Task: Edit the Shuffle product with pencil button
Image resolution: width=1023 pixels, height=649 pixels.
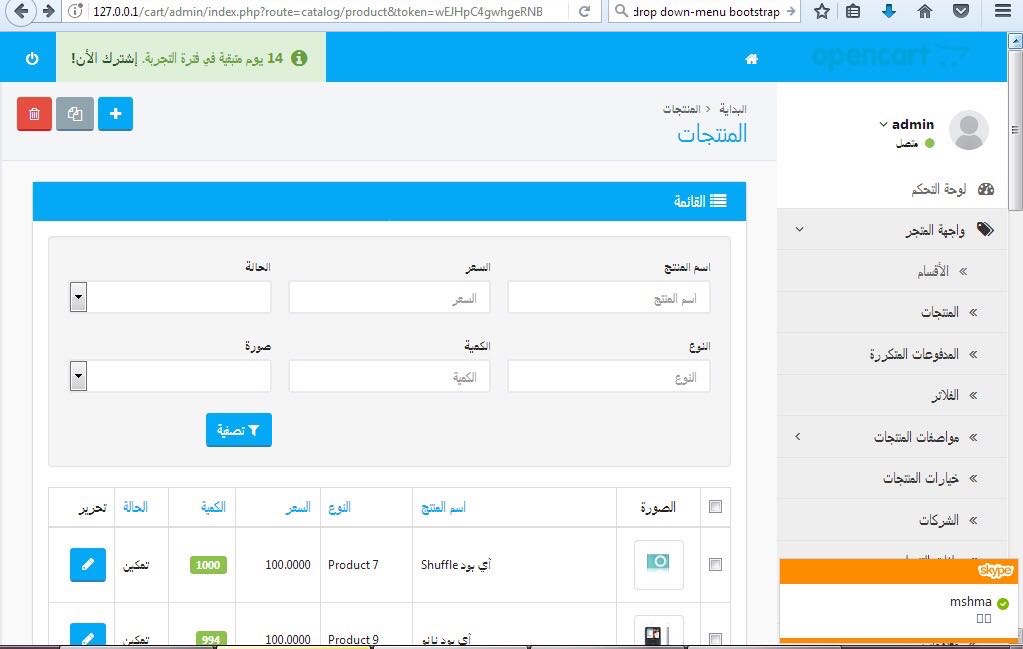Action: (88, 565)
